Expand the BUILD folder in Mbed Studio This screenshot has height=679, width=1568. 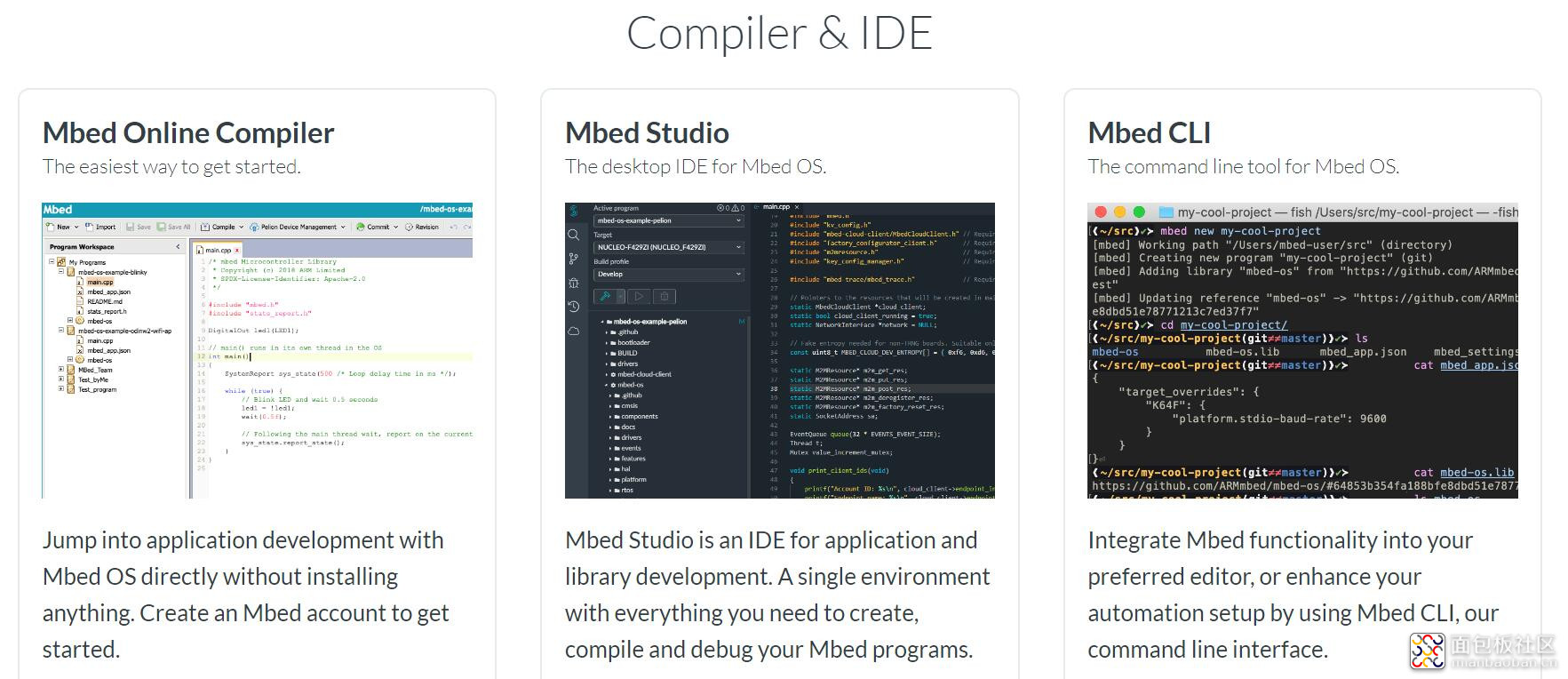click(607, 353)
